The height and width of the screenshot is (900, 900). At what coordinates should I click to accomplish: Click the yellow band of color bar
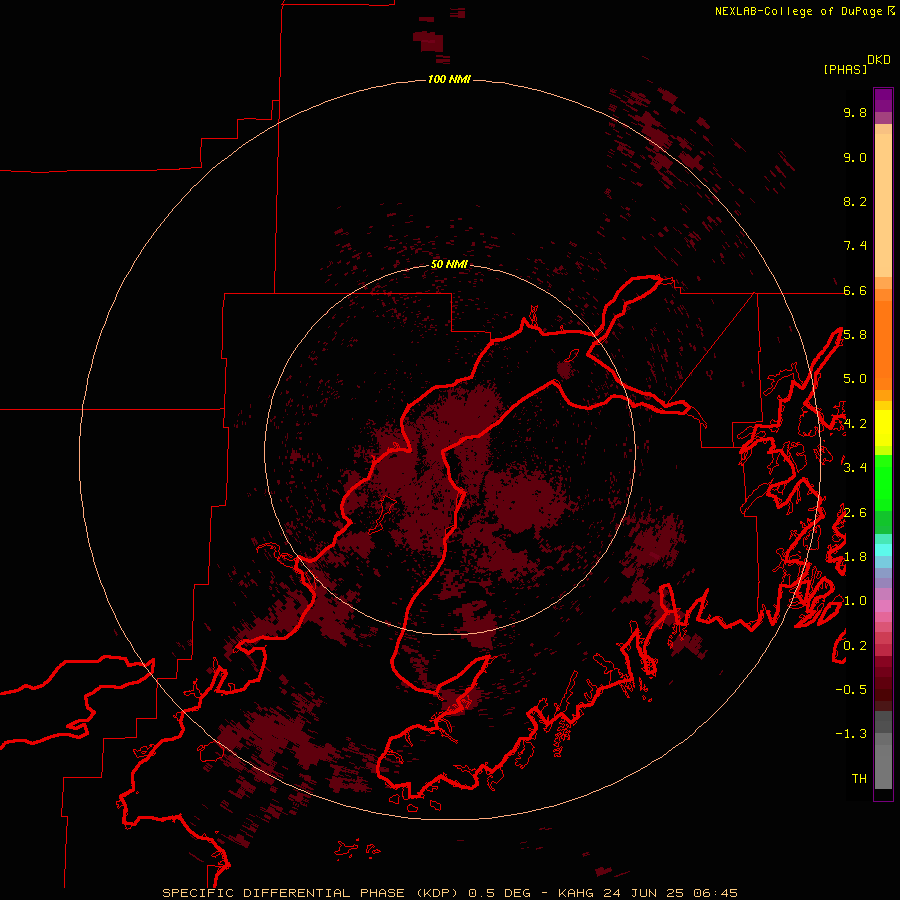click(883, 428)
